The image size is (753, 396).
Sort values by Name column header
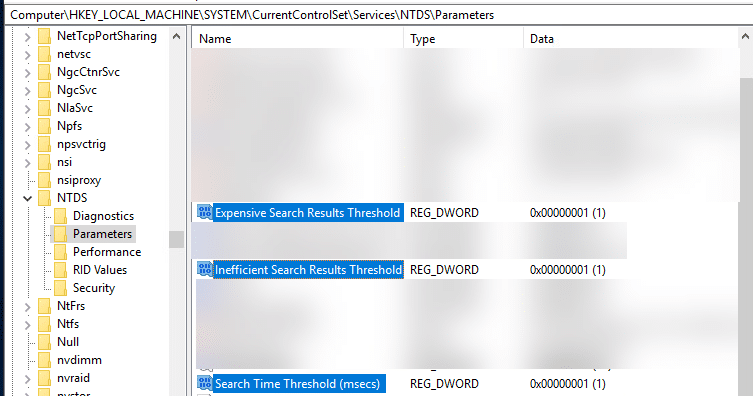(x=298, y=39)
